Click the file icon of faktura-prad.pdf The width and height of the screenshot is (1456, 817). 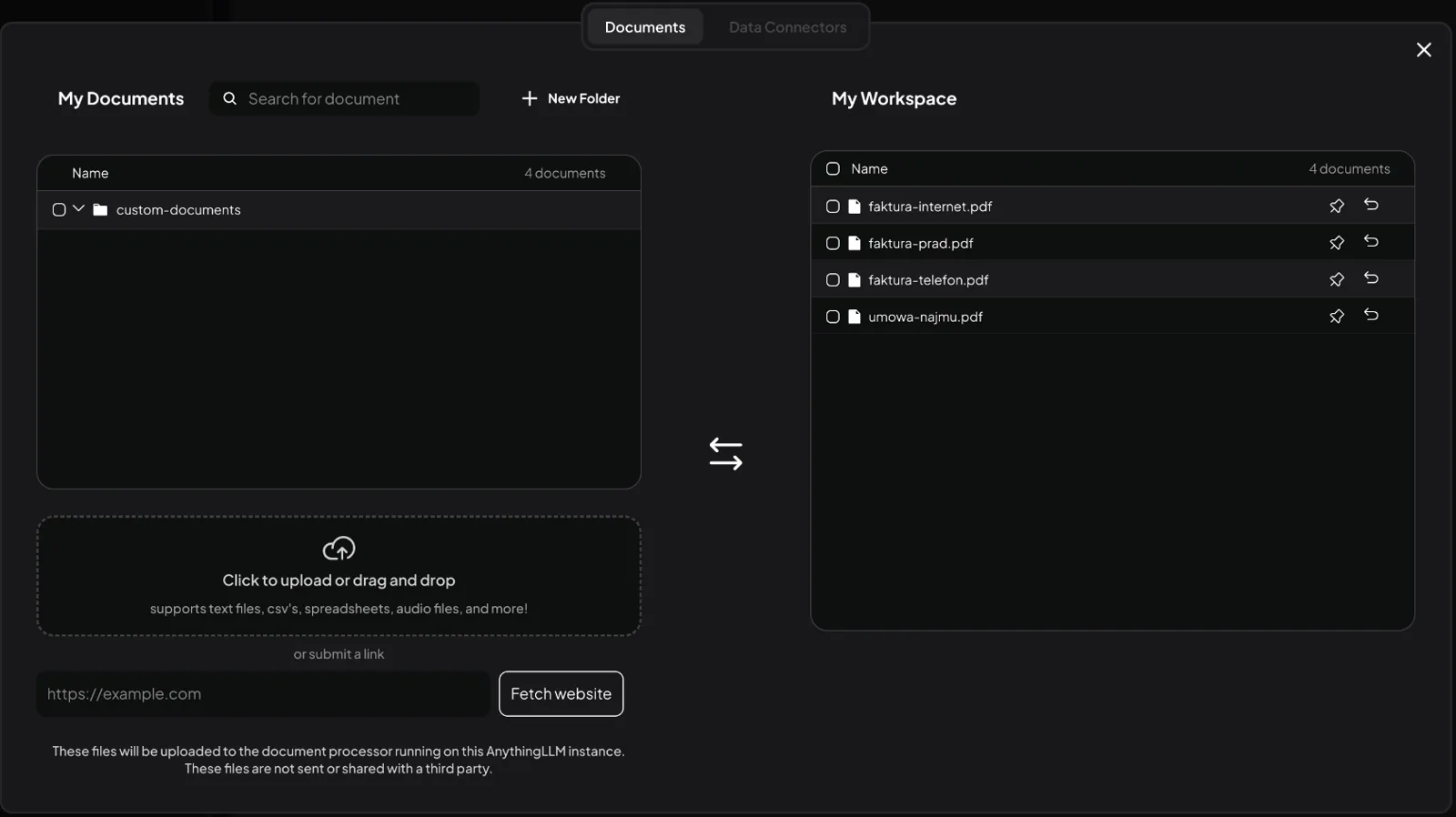click(854, 243)
